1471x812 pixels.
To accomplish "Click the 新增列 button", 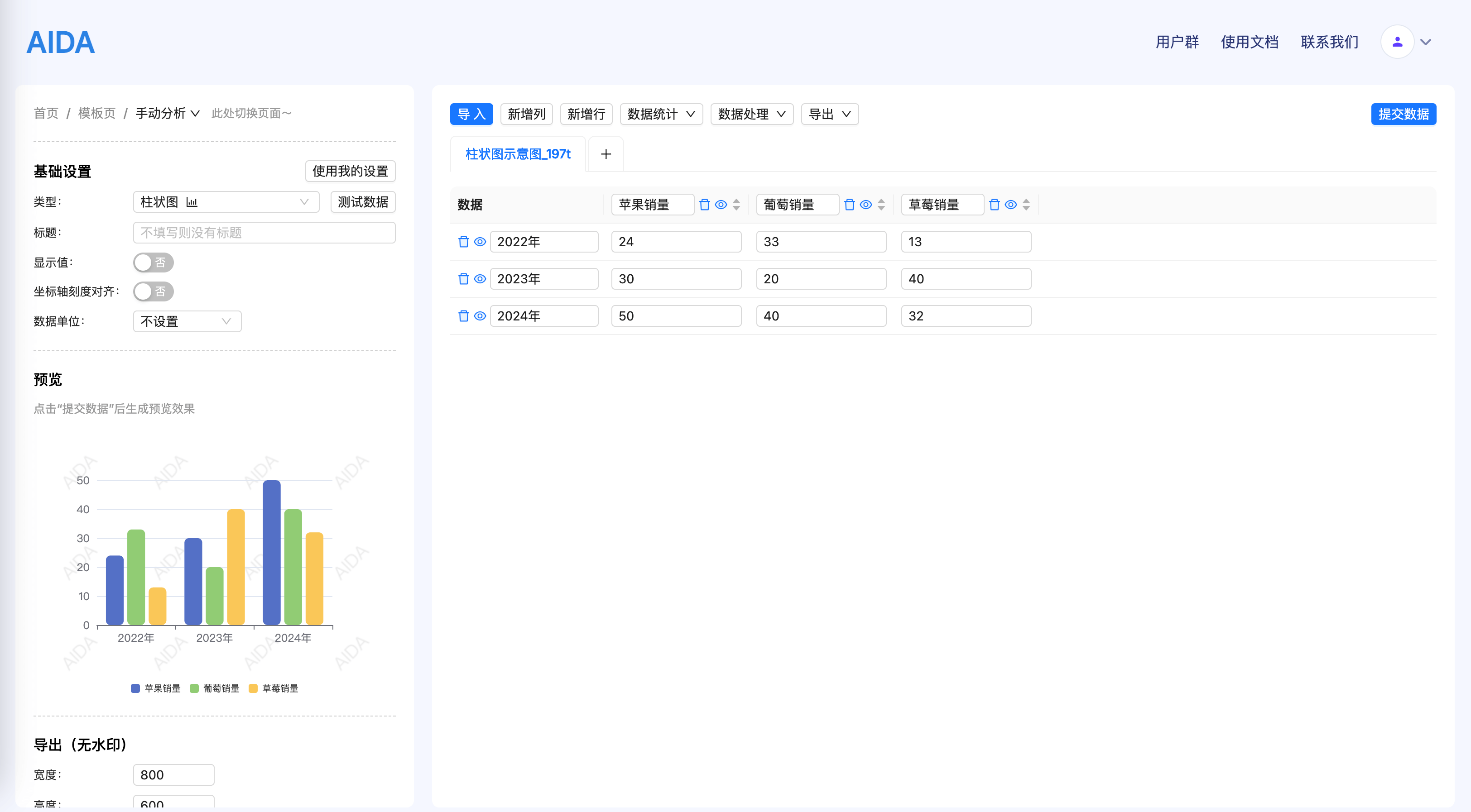I will pyautogui.click(x=527, y=114).
